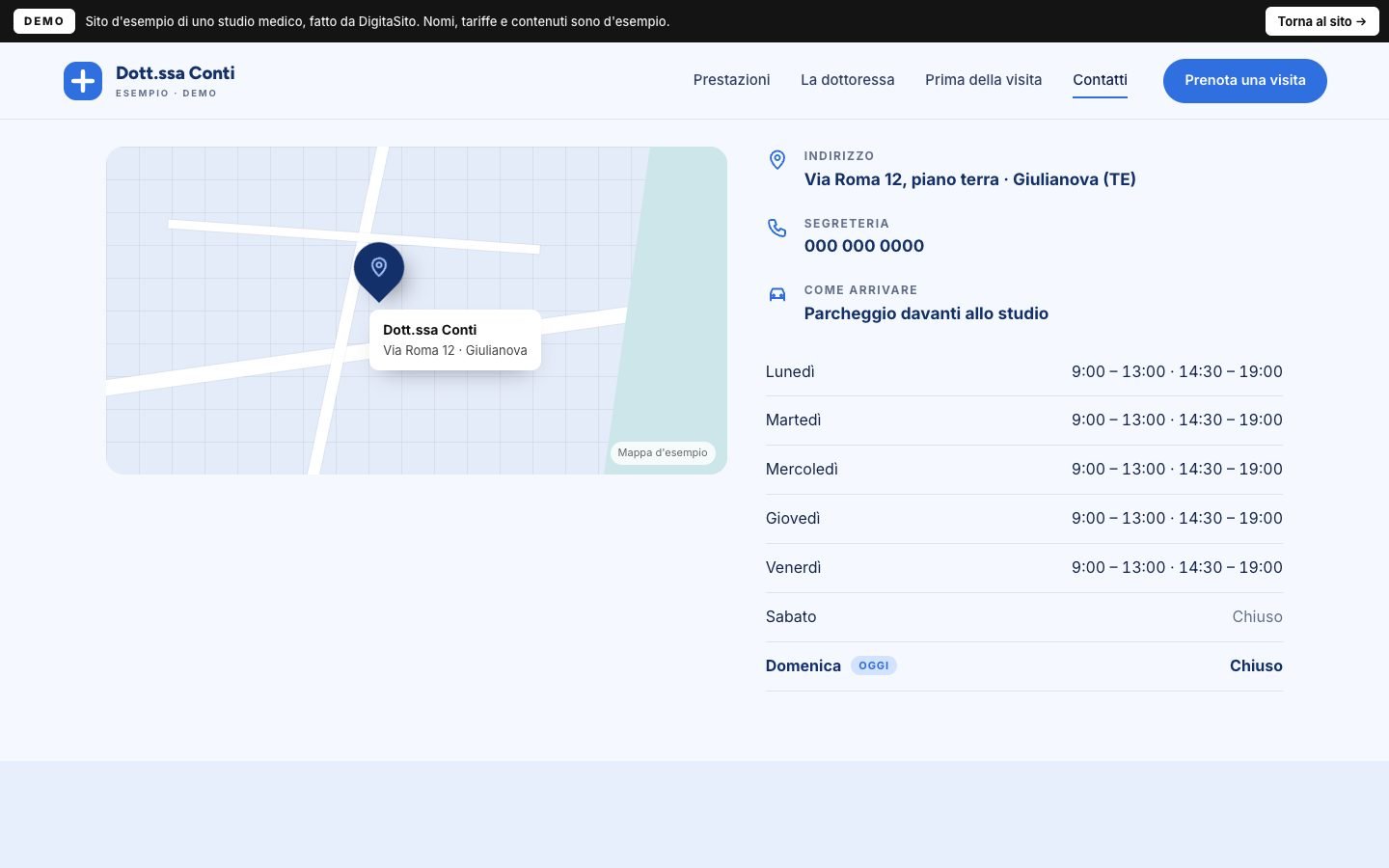This screenshot has height=868, width=1389.
Task: Click the DEMO badge in top bar
Action: click(44, 21)
